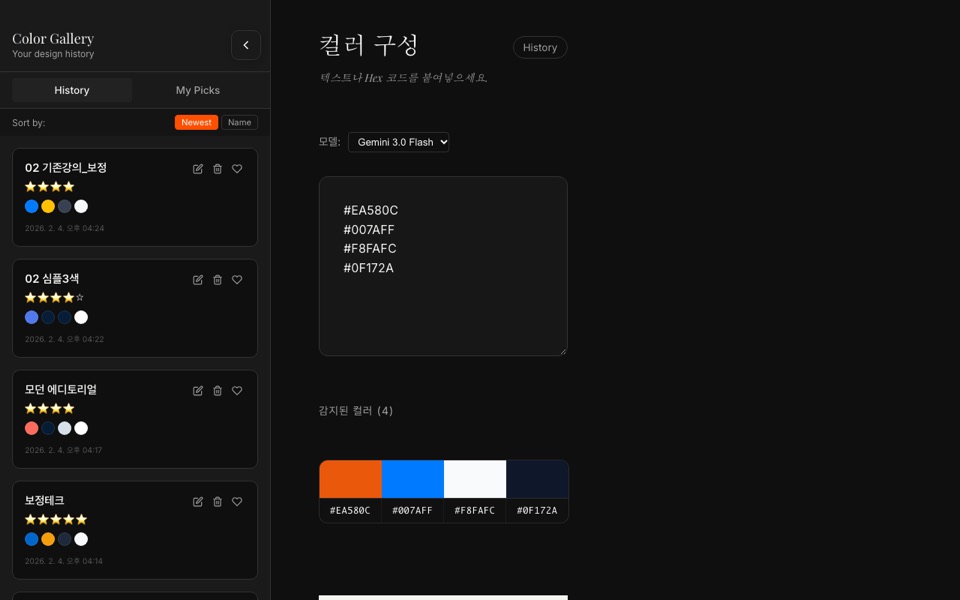Select the #F8FAFC white swatch
The height and width of the screenshot is (600, 960).
[475, 479]
